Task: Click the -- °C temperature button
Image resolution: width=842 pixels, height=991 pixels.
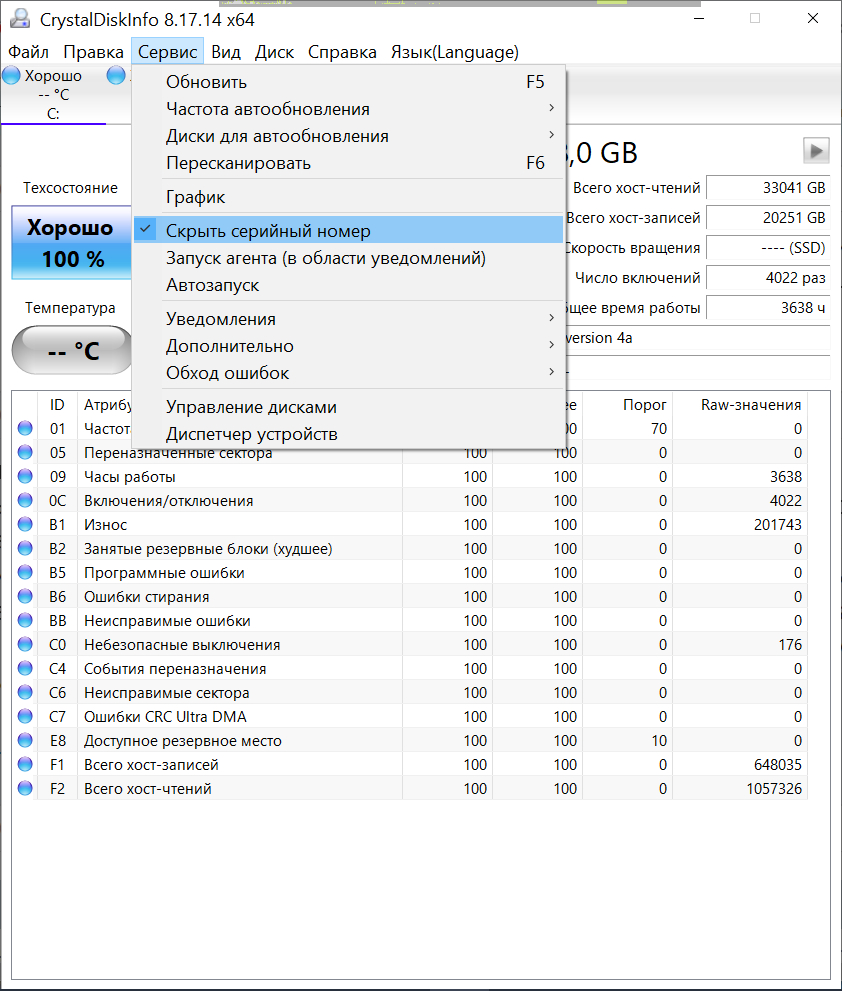Action: [x=73, y=350]
